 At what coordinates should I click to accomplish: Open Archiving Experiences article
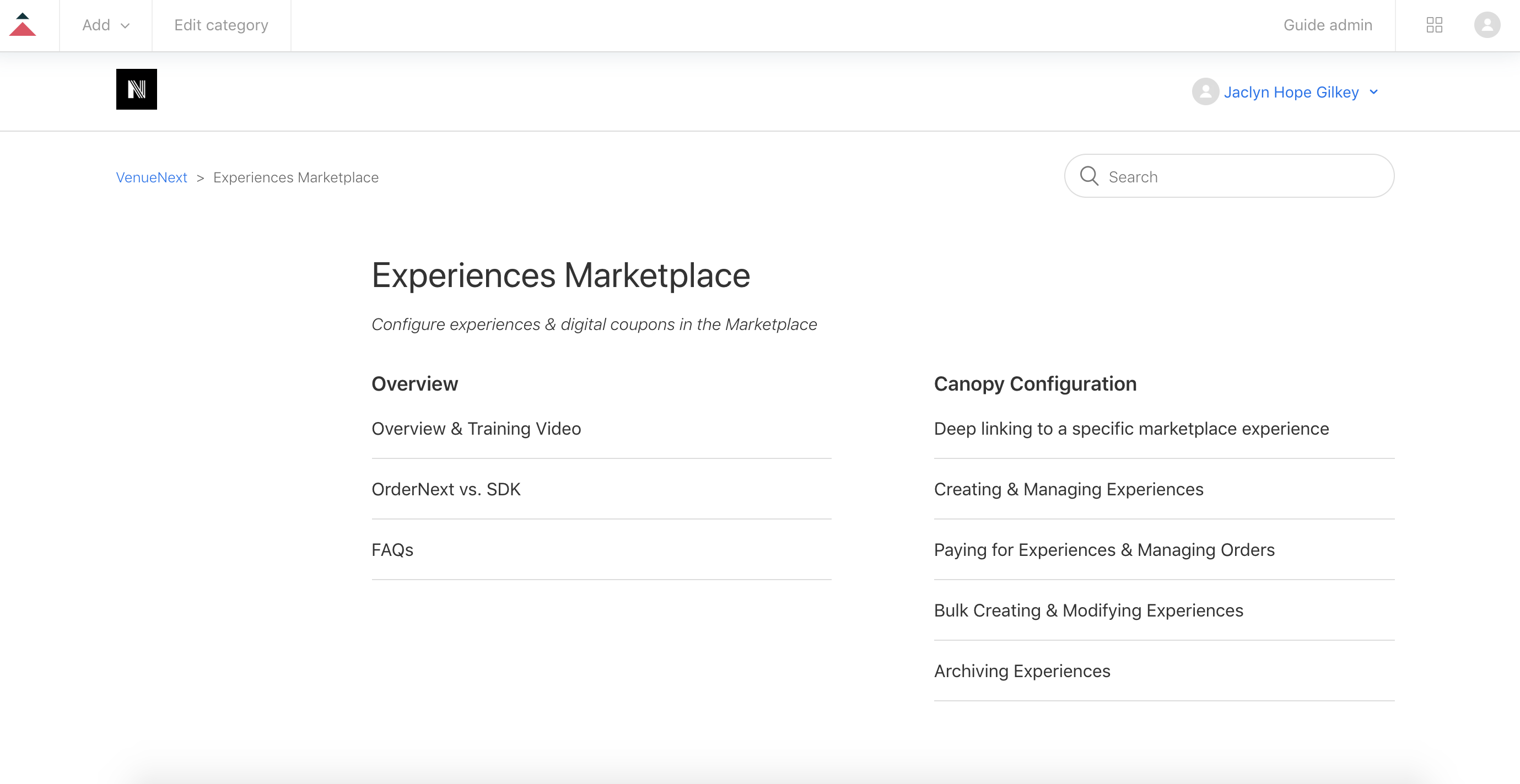(1022, 672)
